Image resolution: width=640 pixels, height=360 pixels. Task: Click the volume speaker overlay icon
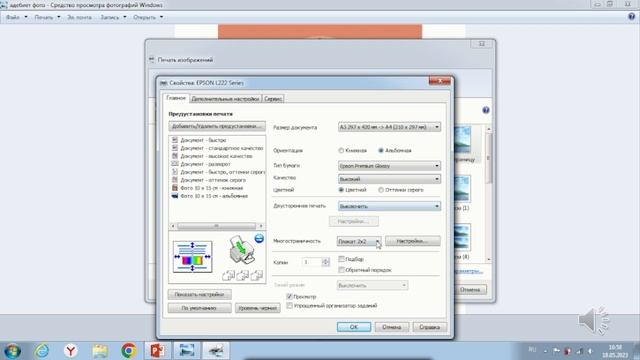click(594, 320)
